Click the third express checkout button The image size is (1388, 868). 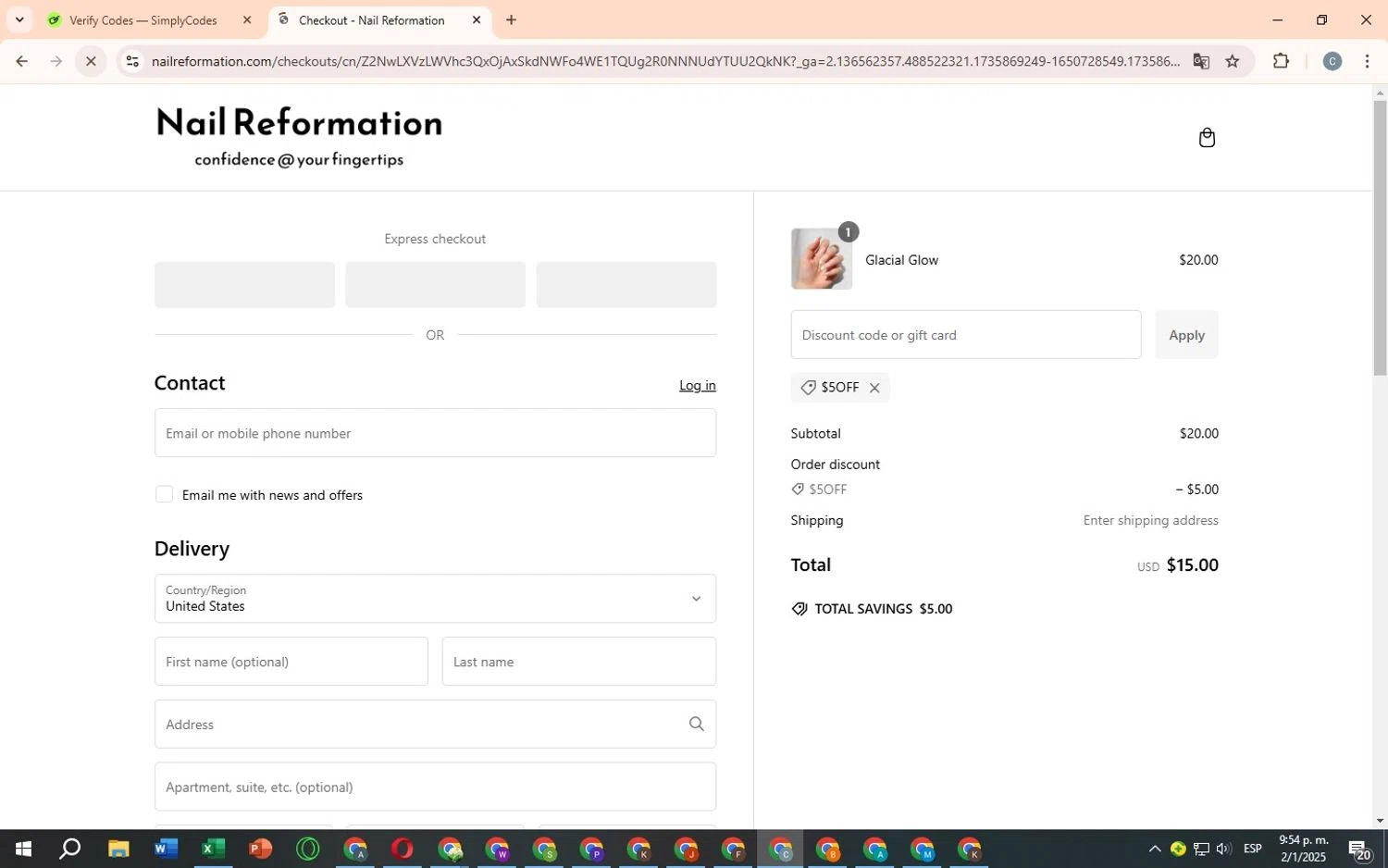click(x=626, y=284)
